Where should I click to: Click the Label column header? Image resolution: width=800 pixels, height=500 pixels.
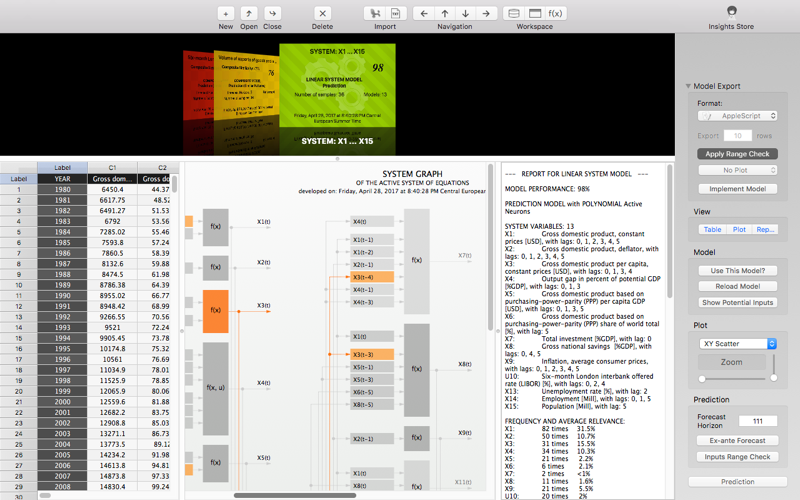click(62, 167)
